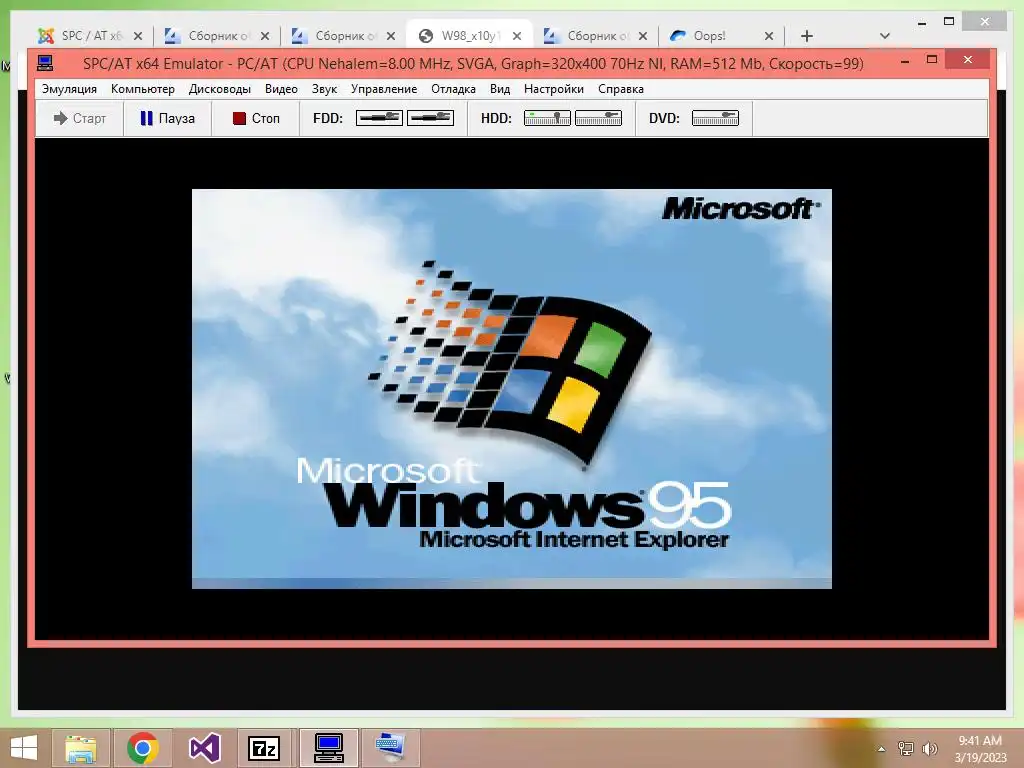Open the volume tray icon

(930, 749)
